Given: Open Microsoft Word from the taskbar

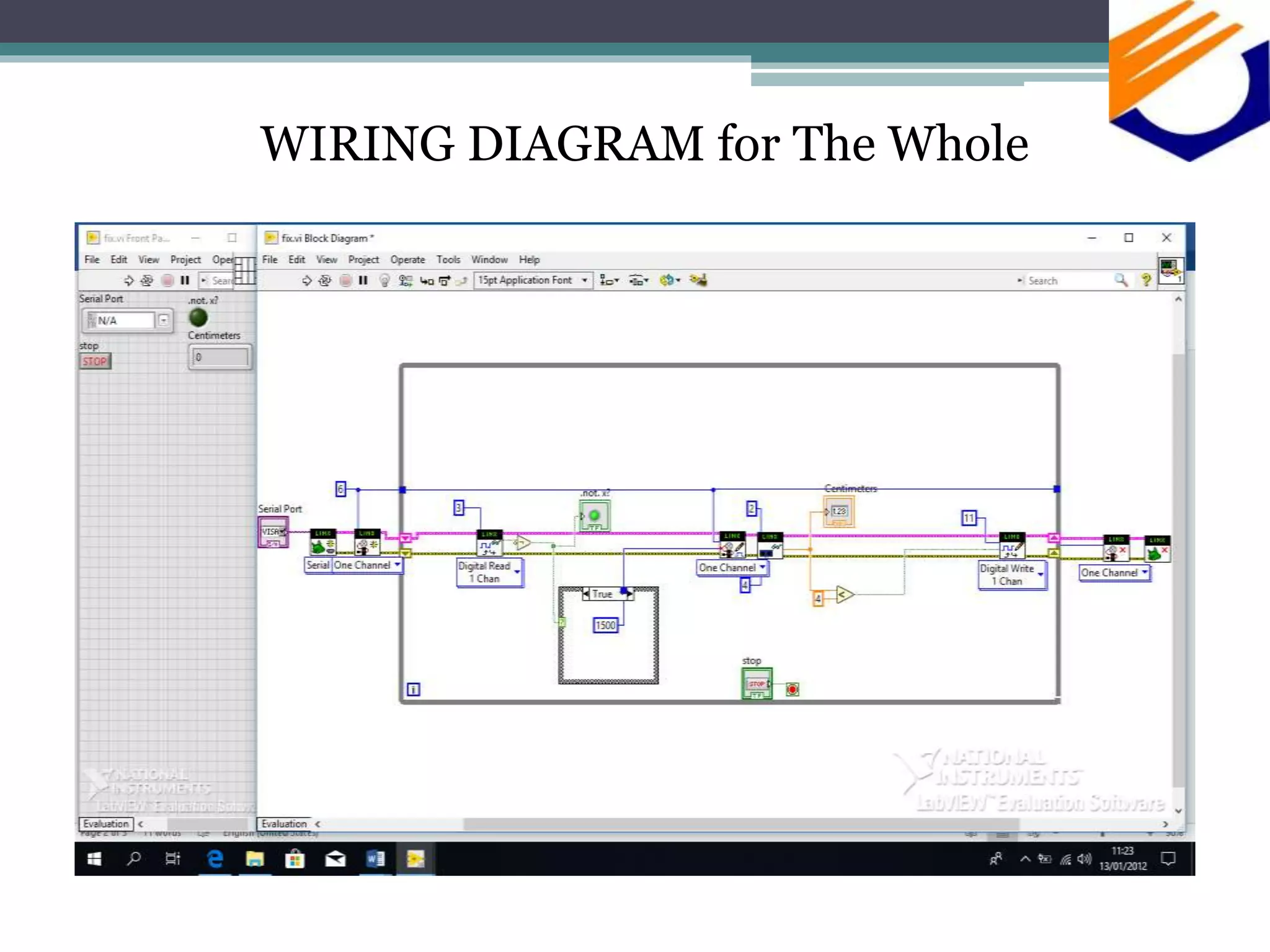Looking at the screenshot, I should point(375,859).
